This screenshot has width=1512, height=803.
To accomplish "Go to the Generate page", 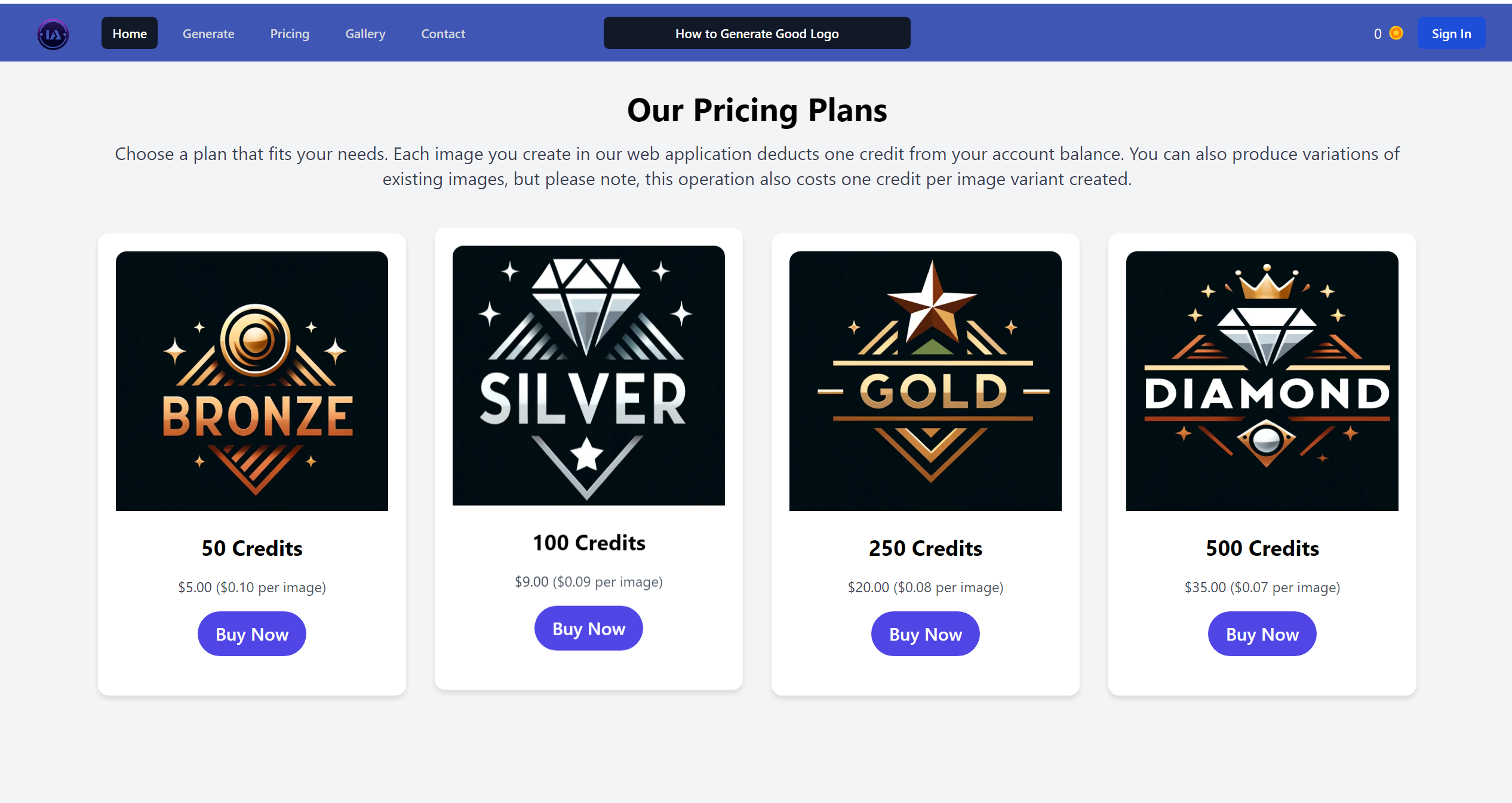I will [208, 33].
